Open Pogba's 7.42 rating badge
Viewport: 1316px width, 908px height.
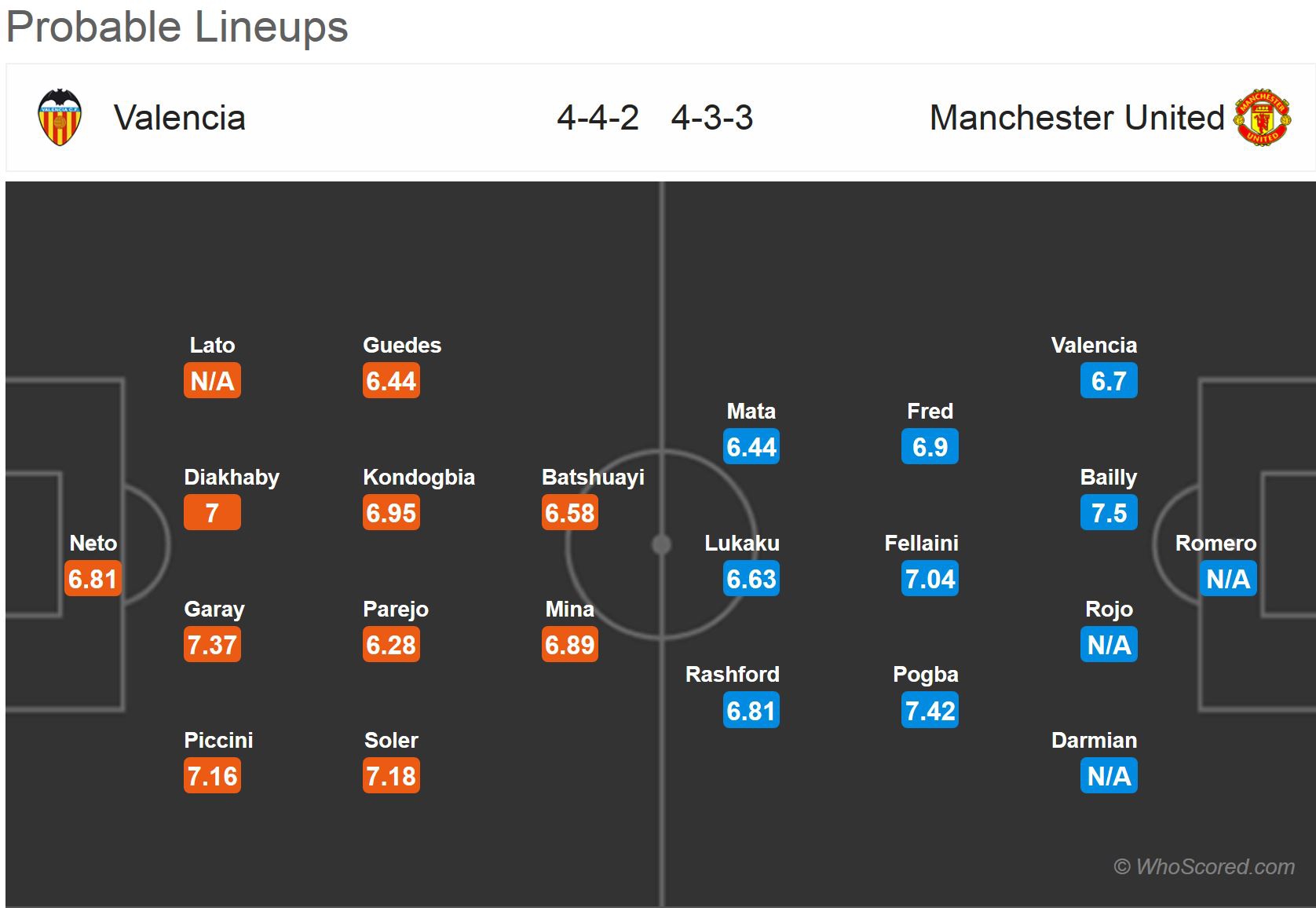coord(930,711)
